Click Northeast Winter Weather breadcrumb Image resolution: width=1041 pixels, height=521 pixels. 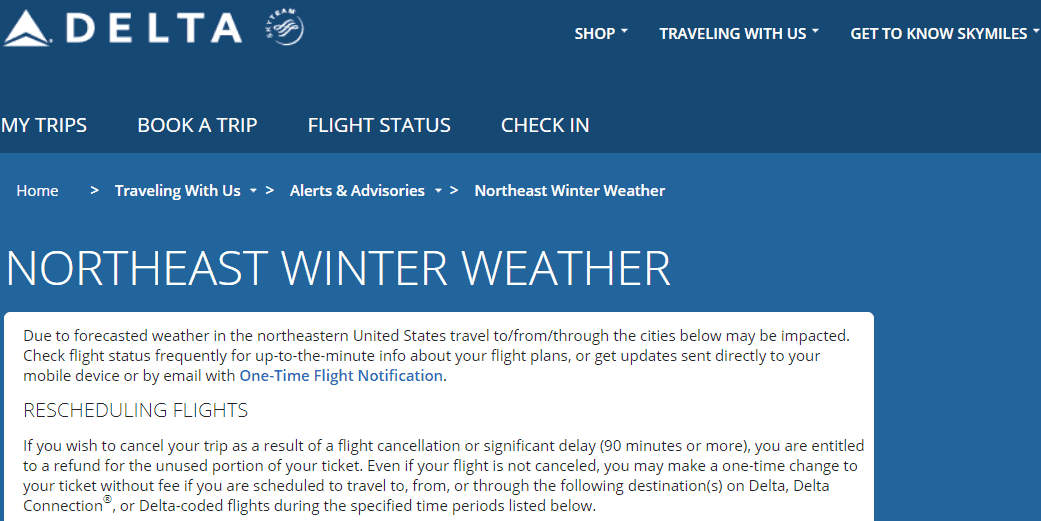tap(570, 190)
